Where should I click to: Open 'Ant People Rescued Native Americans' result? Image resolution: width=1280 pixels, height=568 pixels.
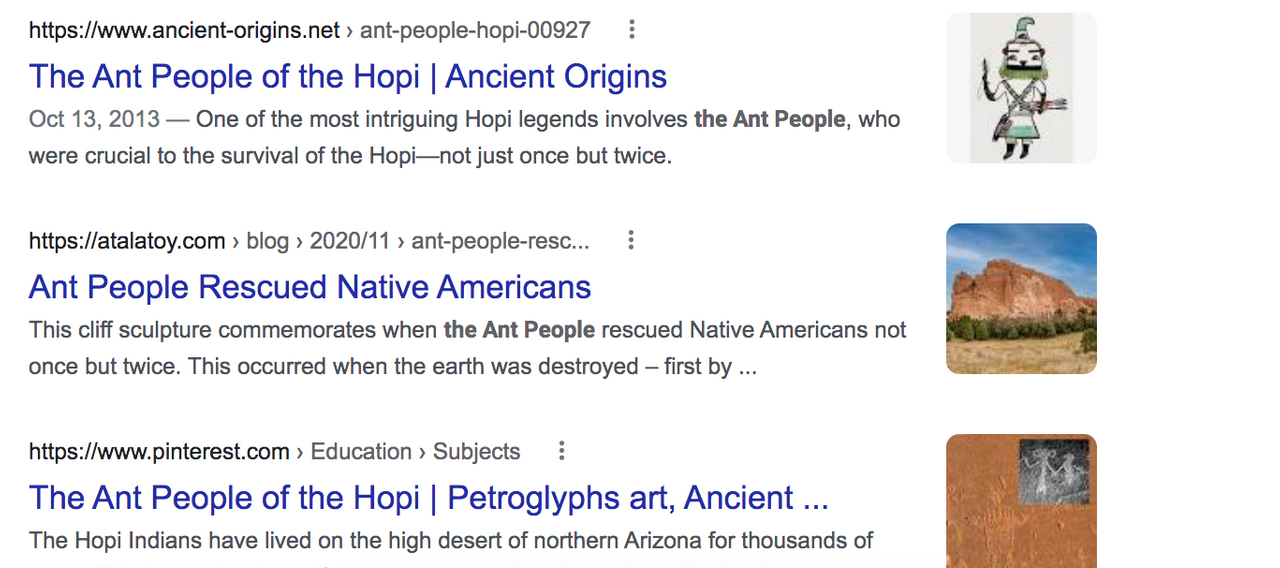(310, 287)
